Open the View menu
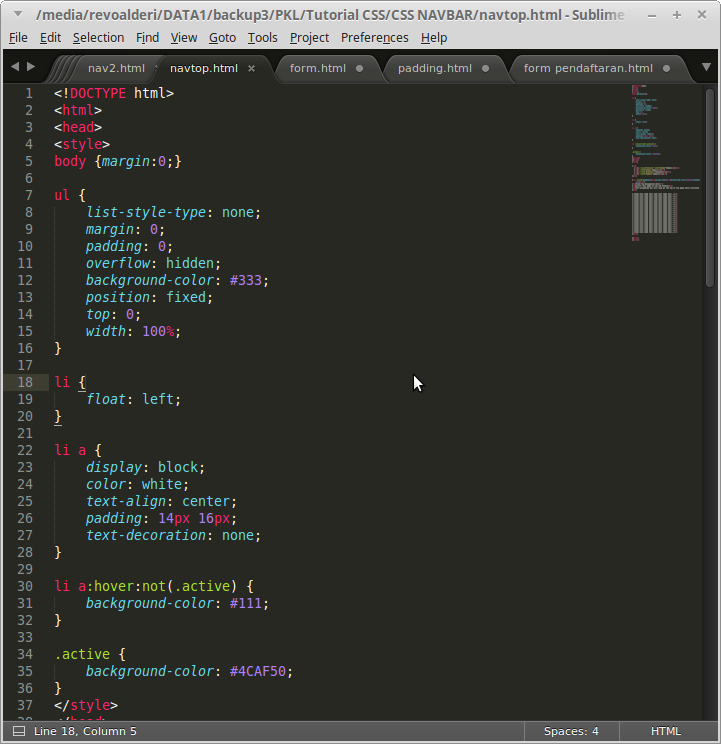Screen dimensions: 721x744 184,37
